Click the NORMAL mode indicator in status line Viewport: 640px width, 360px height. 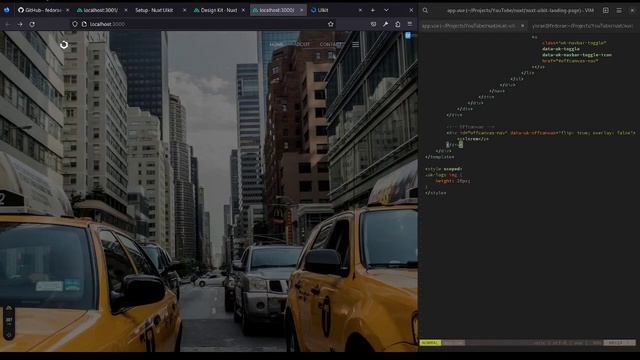click(430, 343)
